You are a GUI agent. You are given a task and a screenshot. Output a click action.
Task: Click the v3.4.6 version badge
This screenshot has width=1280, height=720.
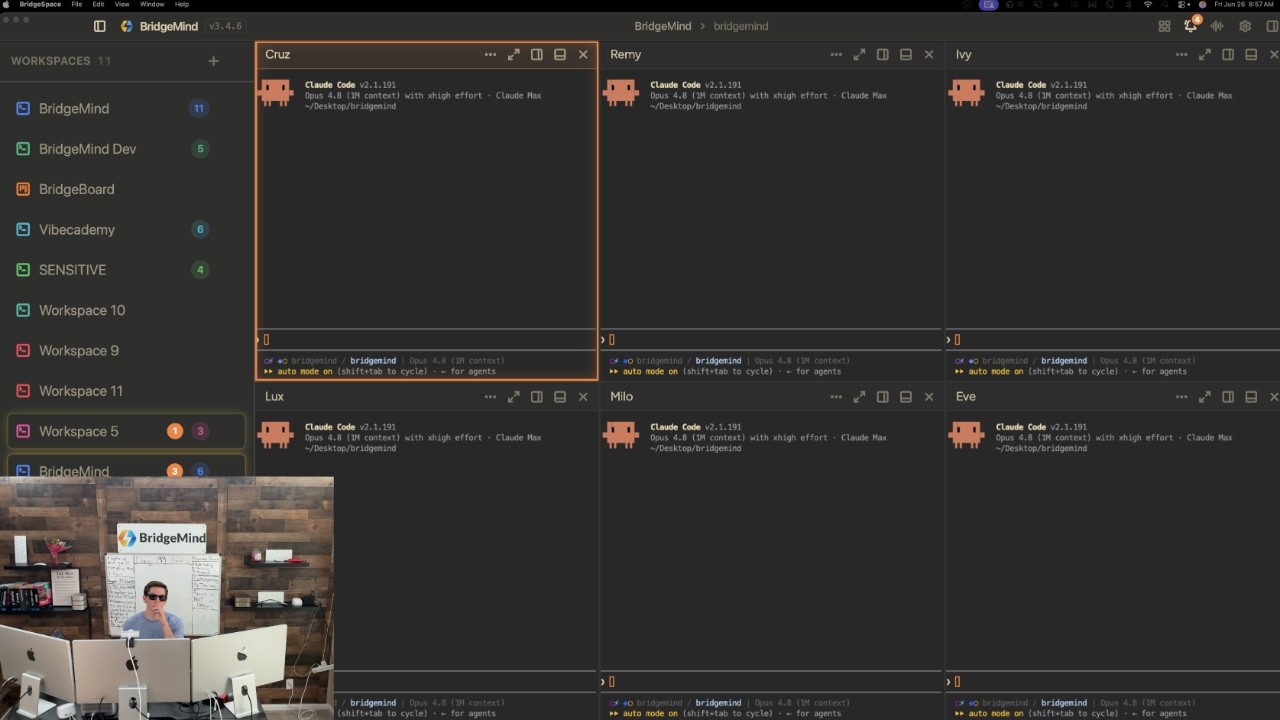point(225,26)
